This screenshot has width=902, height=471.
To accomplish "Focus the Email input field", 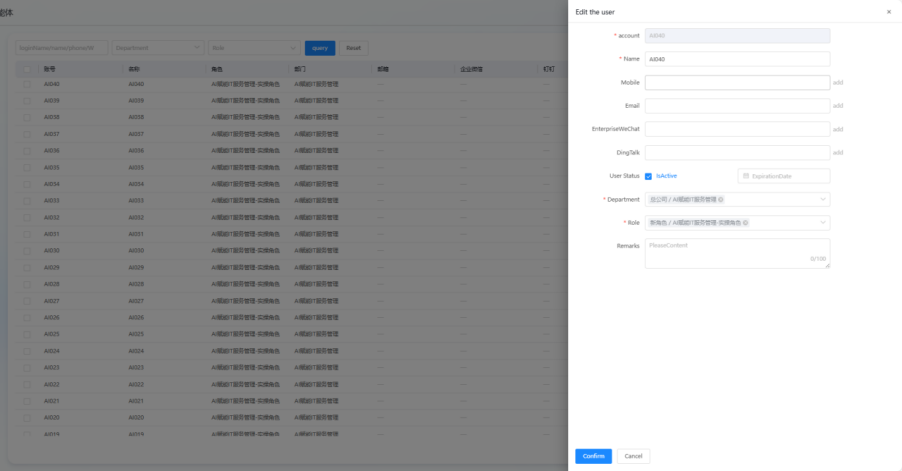I will pos(737,106).
